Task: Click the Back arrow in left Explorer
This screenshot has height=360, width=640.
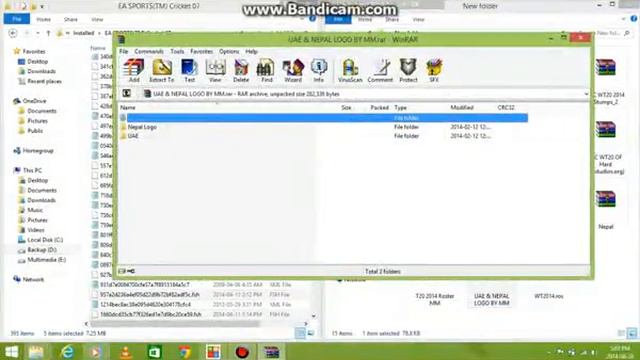Action: point(13,33)
